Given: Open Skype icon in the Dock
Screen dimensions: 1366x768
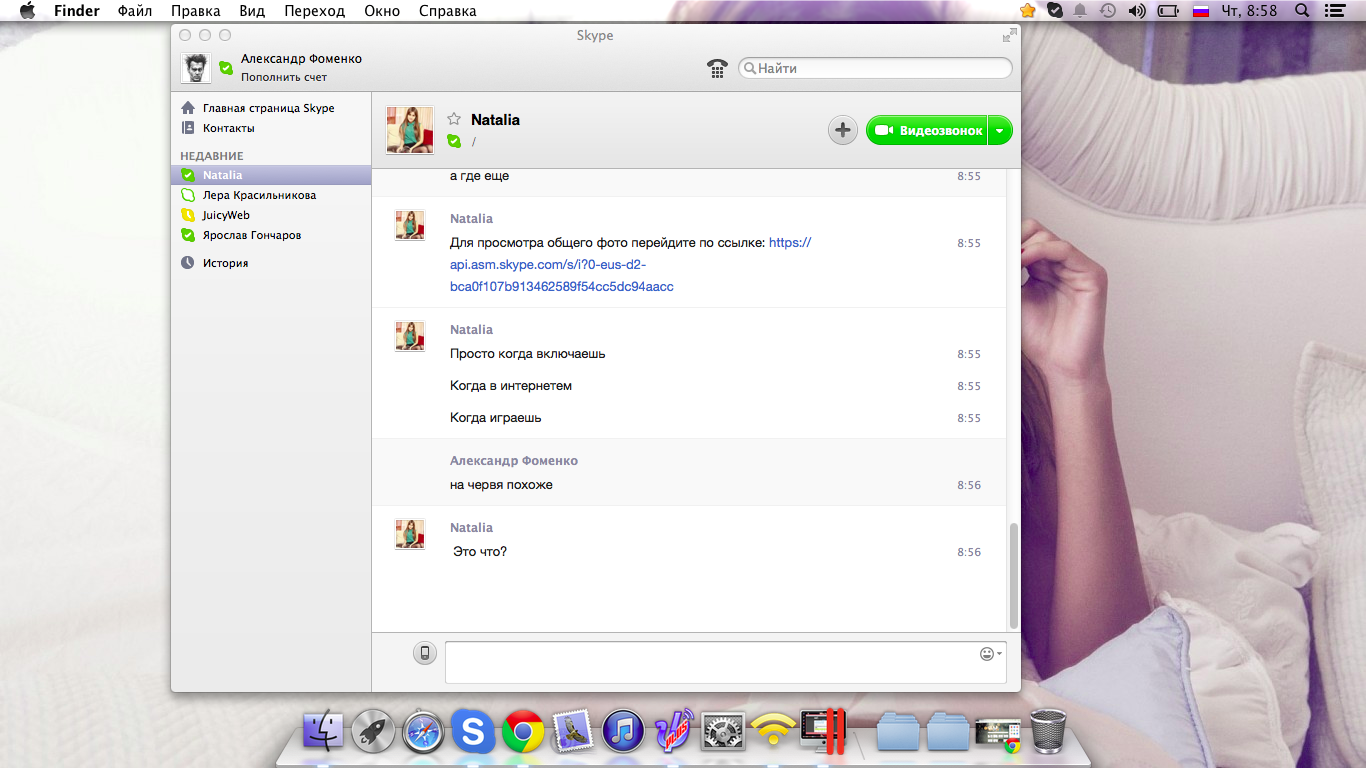Looking at the screenshot, I should 473,731.
